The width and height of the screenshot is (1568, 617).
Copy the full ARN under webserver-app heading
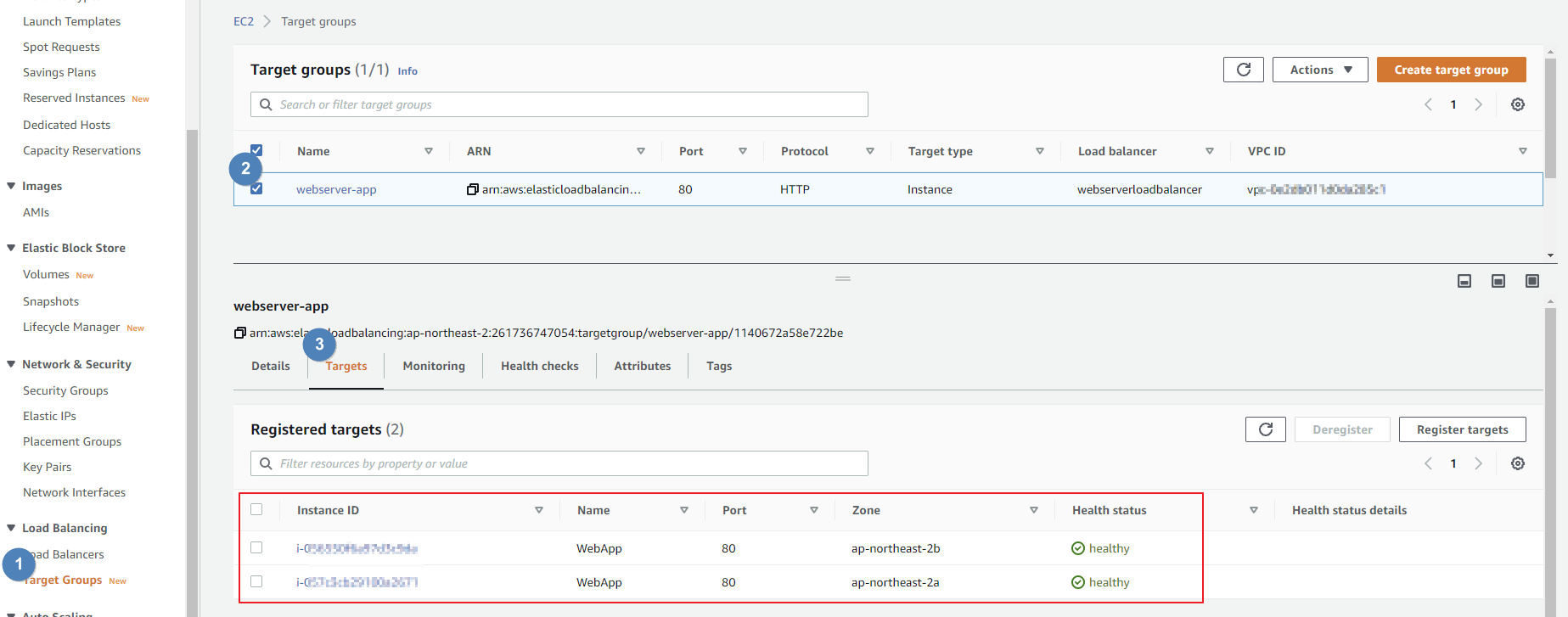pyautogui.click(x=240, y=333)
